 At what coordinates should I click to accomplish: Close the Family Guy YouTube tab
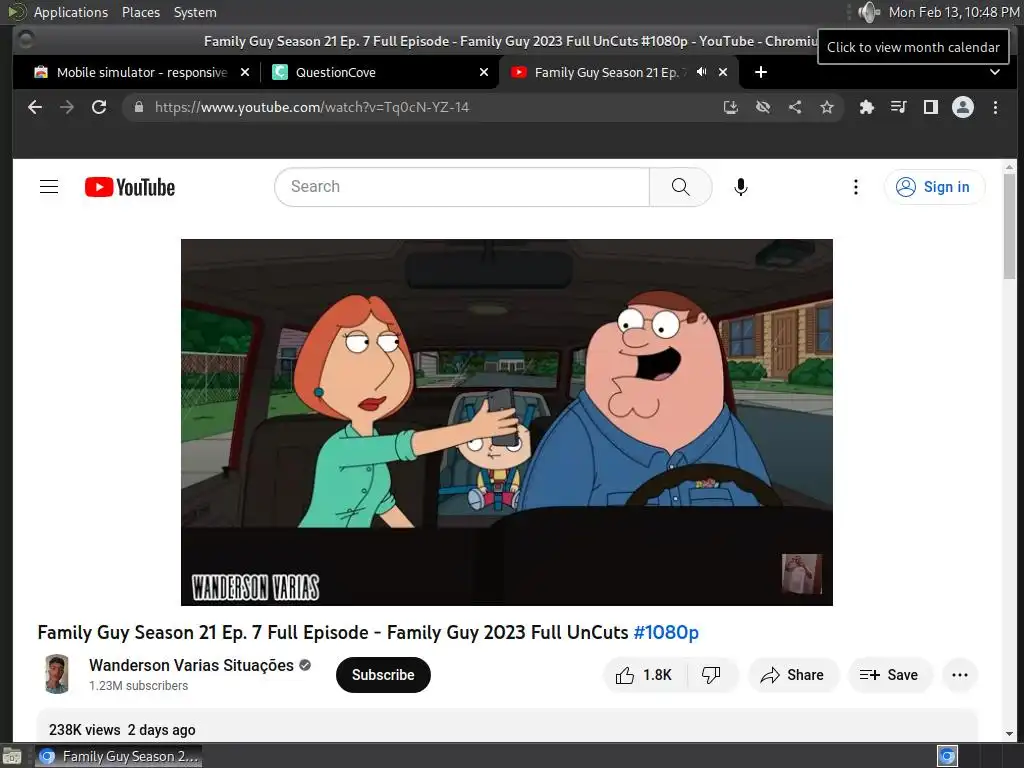[723, 72]
